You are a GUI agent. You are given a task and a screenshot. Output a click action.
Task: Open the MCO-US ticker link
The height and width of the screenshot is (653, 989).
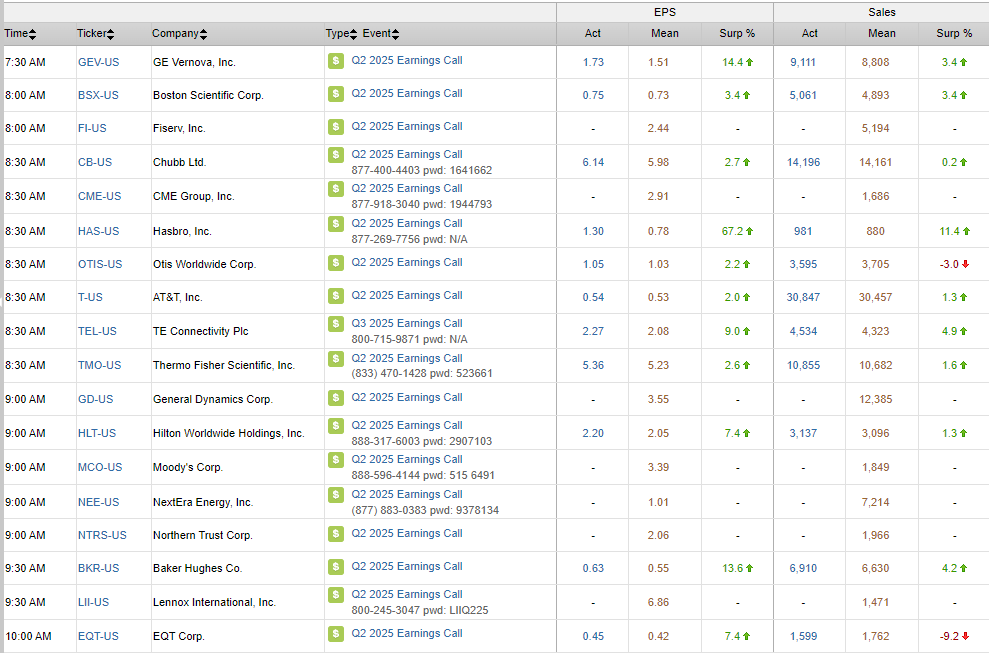tap(100, 468)
